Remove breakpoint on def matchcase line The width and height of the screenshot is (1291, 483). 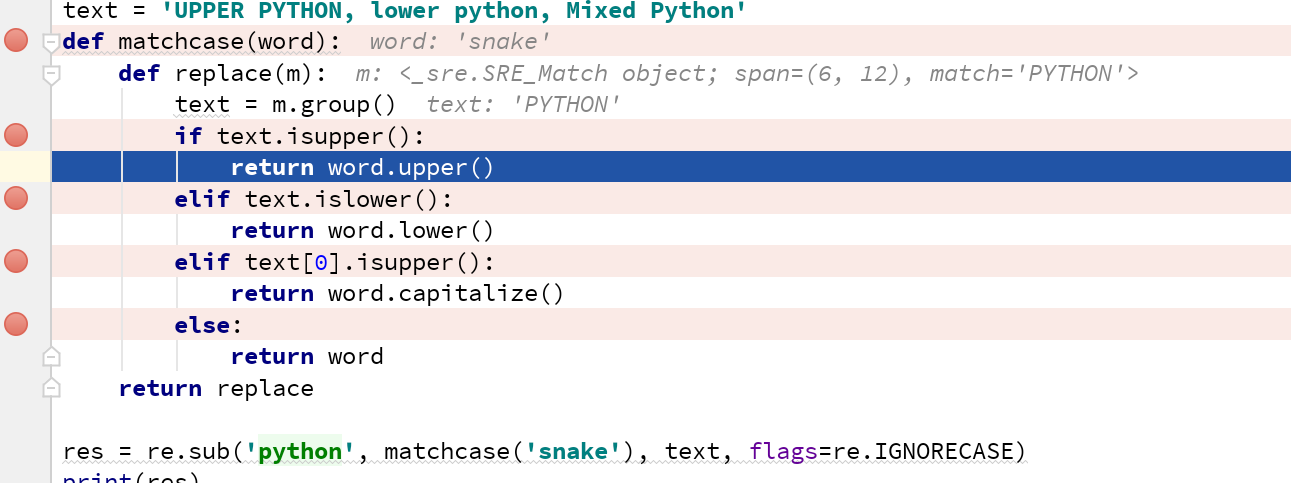coord(16,42)
